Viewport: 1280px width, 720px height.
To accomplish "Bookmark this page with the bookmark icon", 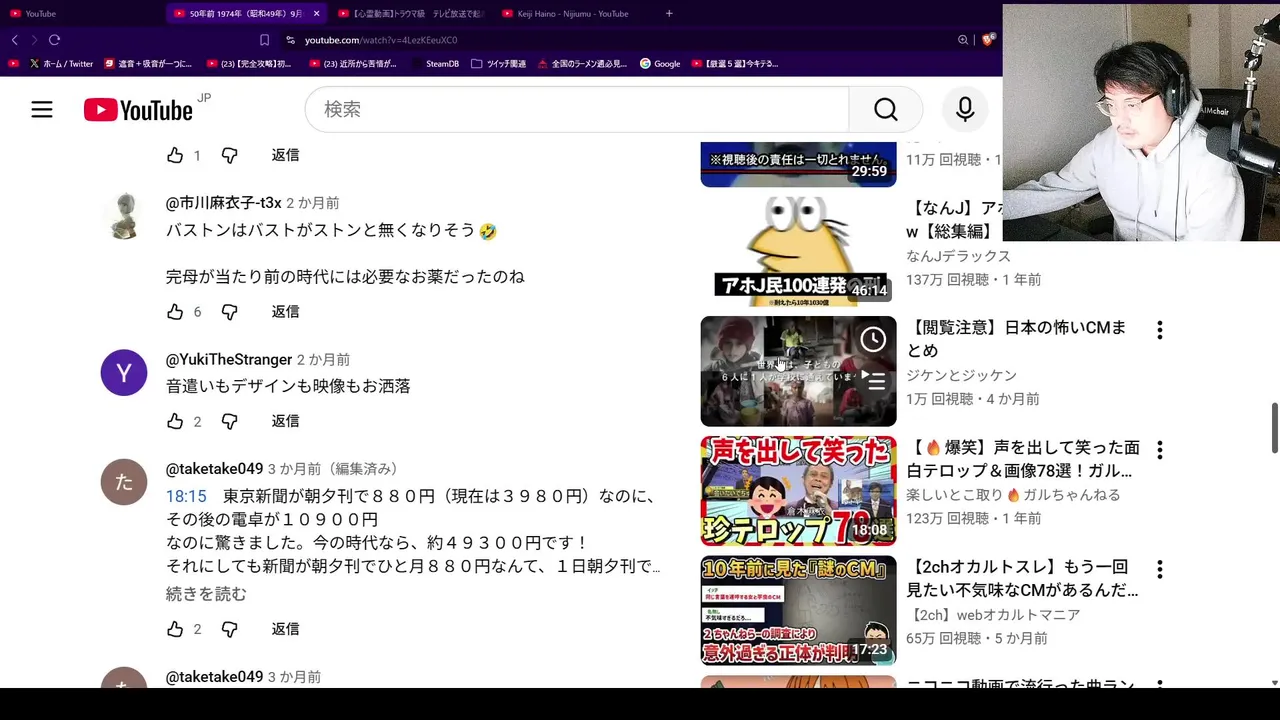I will (264, 40).
